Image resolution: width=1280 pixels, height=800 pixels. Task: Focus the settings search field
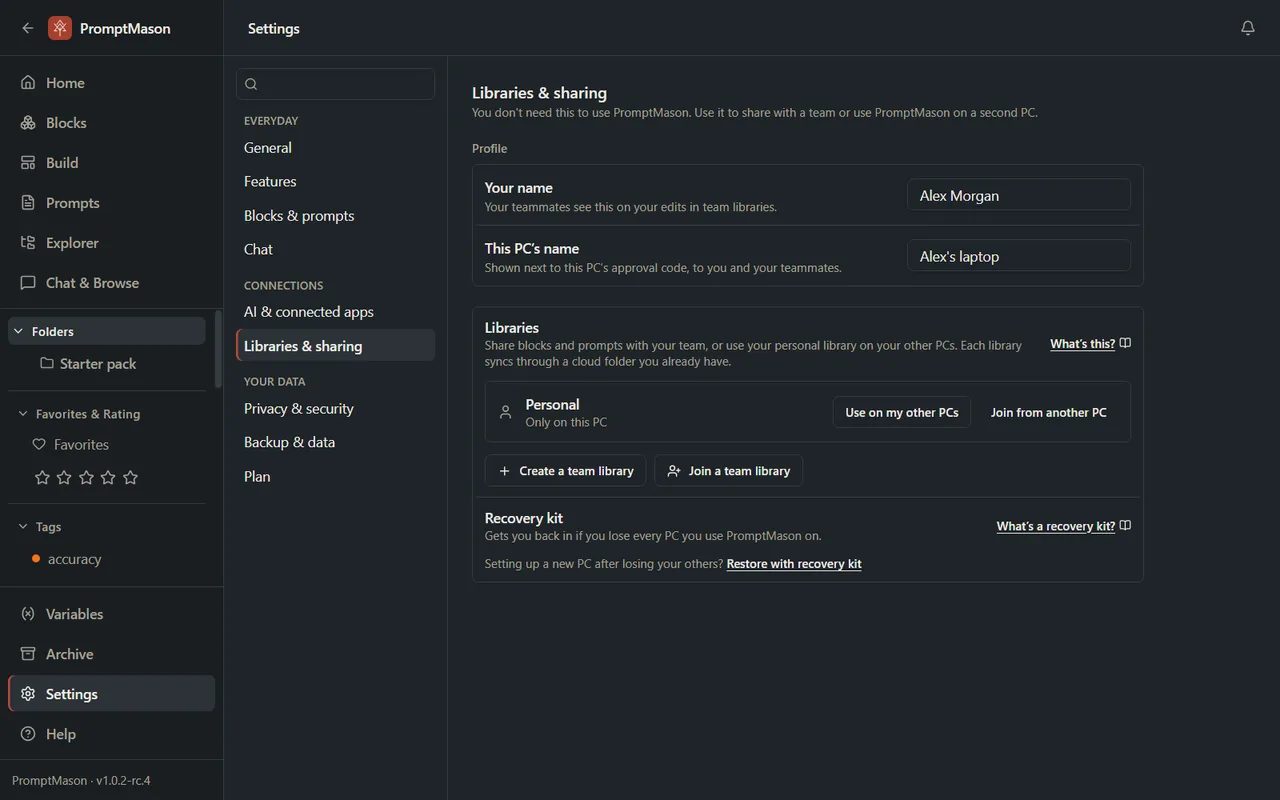click(335, 84)
